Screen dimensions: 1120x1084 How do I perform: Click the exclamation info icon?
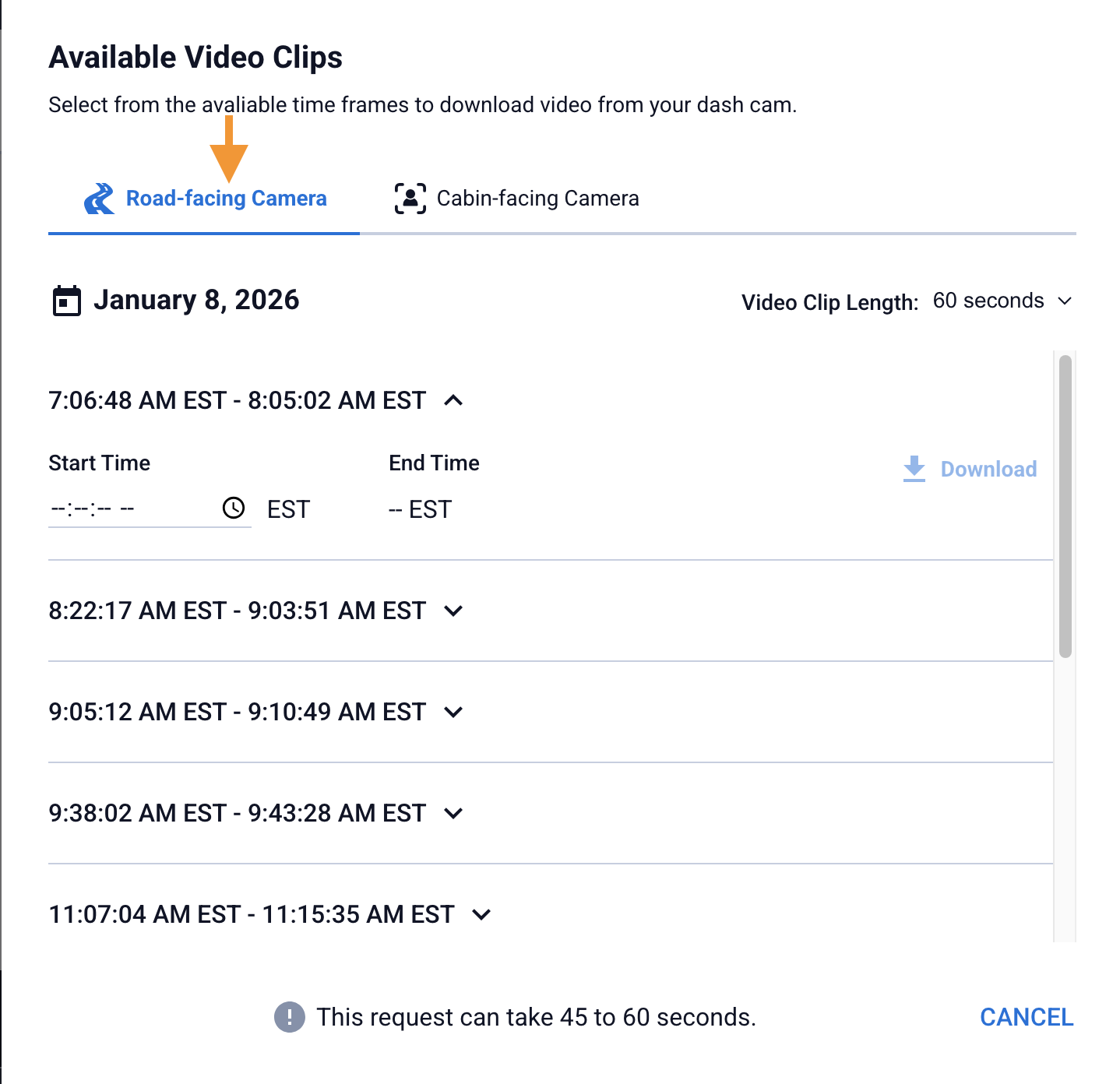tap(290, 1017)
